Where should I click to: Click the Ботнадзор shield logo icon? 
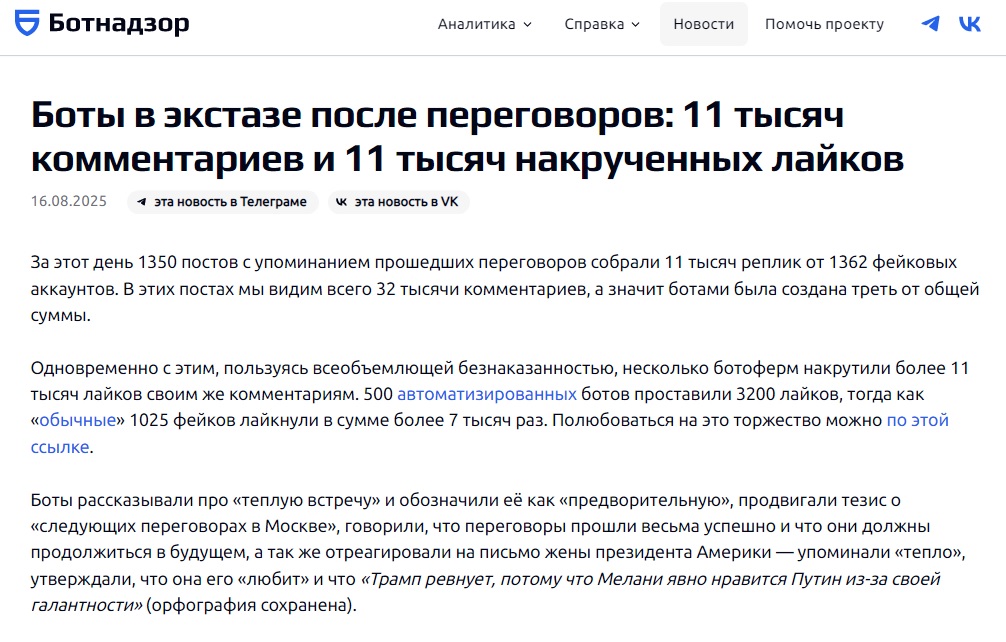click(27, 23)
